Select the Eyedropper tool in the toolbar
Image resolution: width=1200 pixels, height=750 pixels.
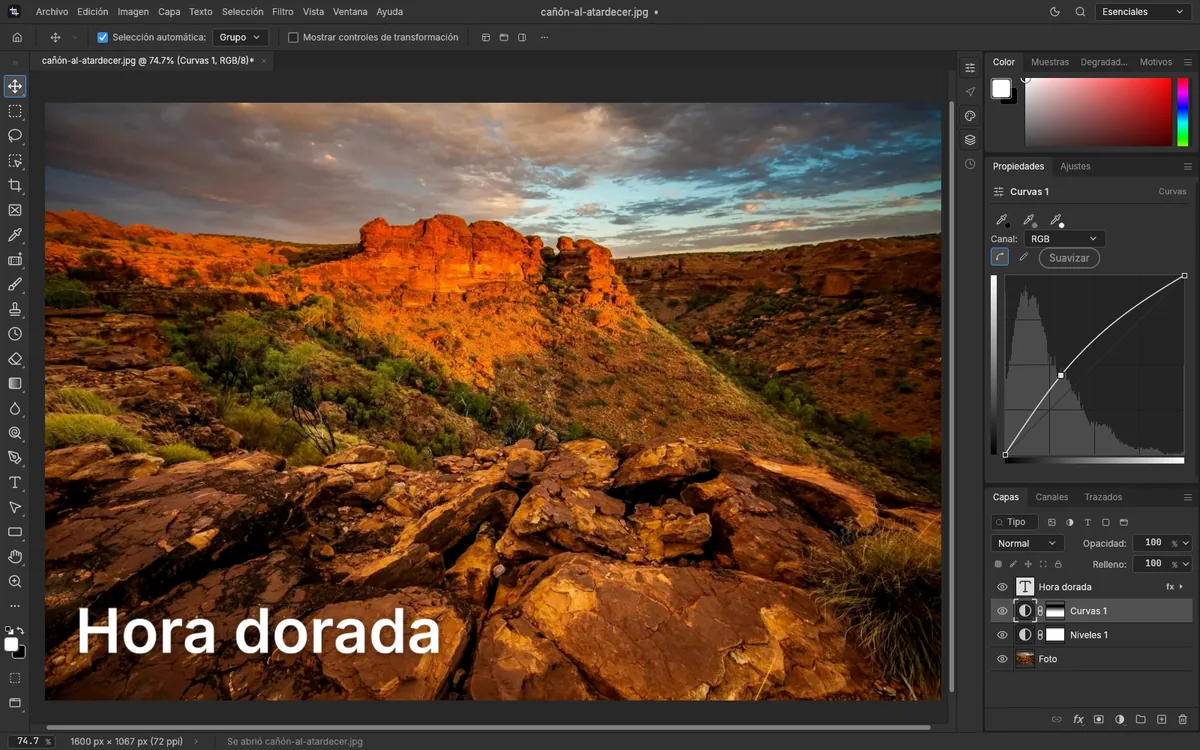click(15, 235)
